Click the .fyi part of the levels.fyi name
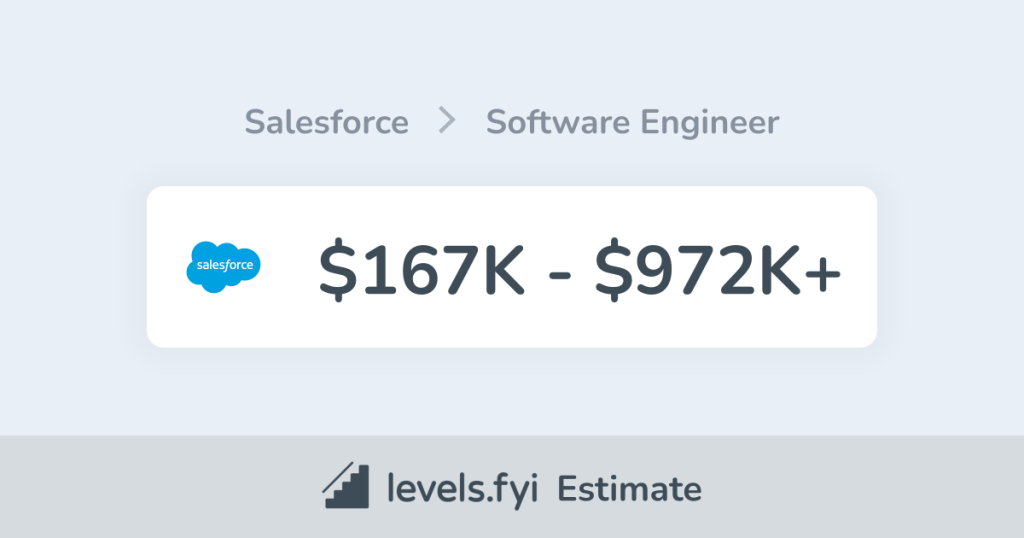The image size is (1024, 538). tap(512, 489)
